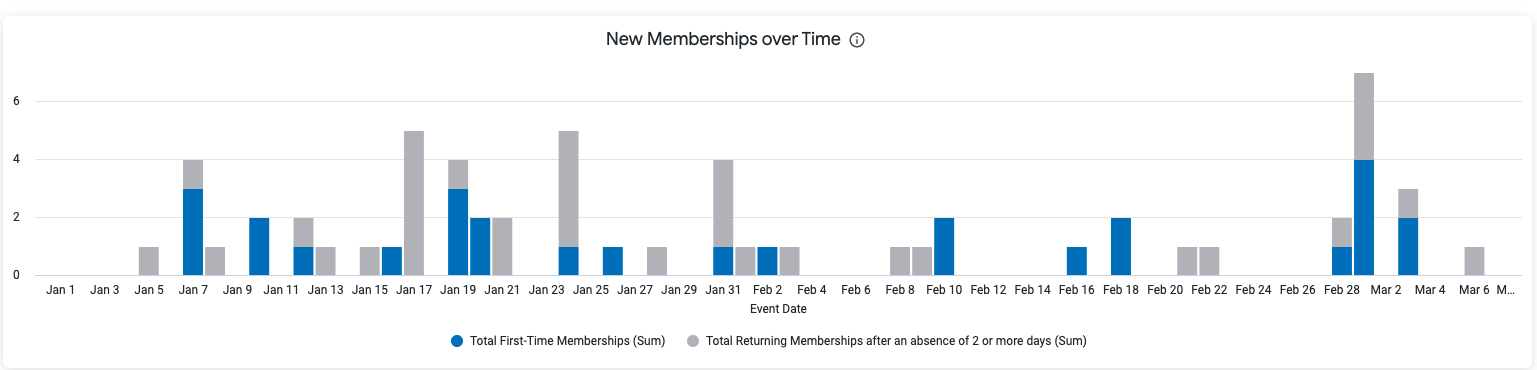Screen dimensions: 1537x370
Task: Select the stacked bar above Jan 31
Action: tap(723, 217)
